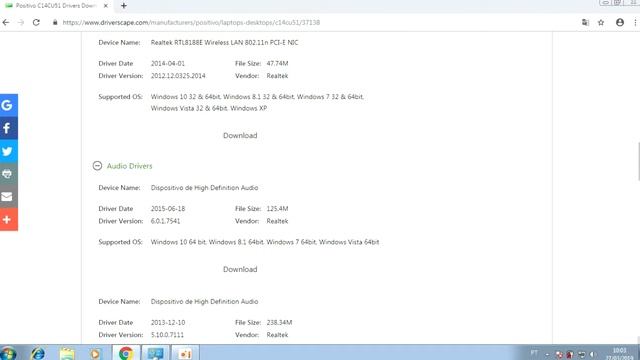The width and height of the screenshot is (640, 360).
Task: Open the translate this page icon
Action: (x=585, y=22)
